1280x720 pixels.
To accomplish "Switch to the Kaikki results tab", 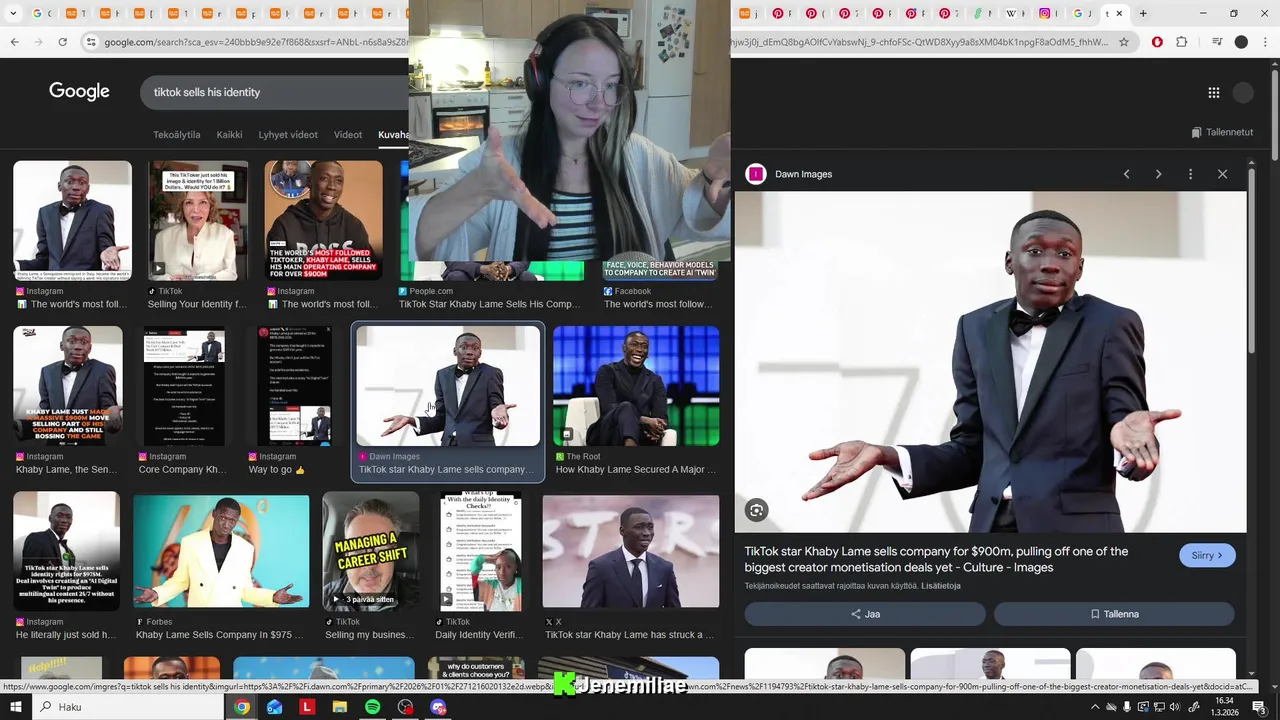I will pyautogui.click(x=229, y=135).
